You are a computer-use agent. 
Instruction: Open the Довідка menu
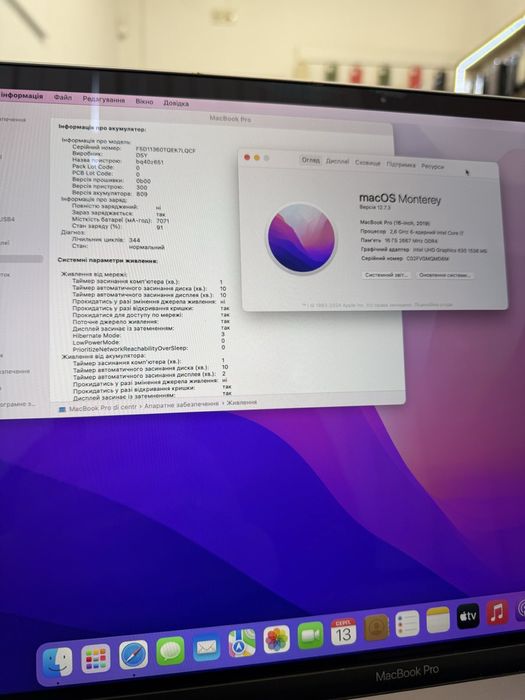176,103
